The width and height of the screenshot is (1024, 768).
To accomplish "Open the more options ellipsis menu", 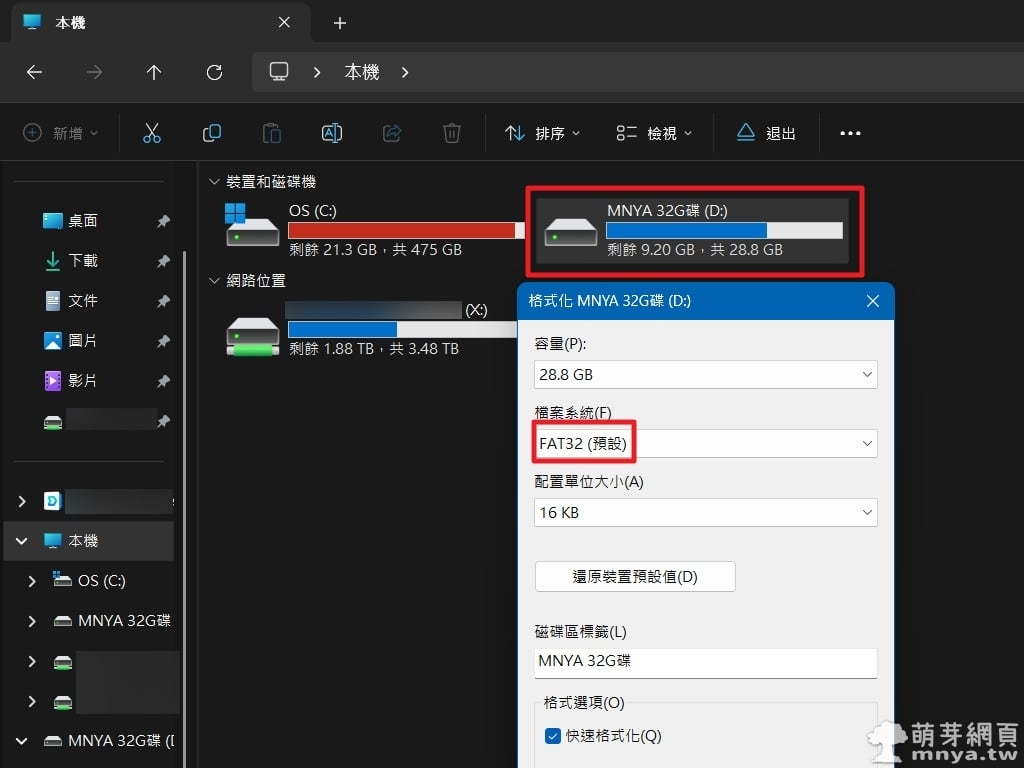I will tap(850, 133).
